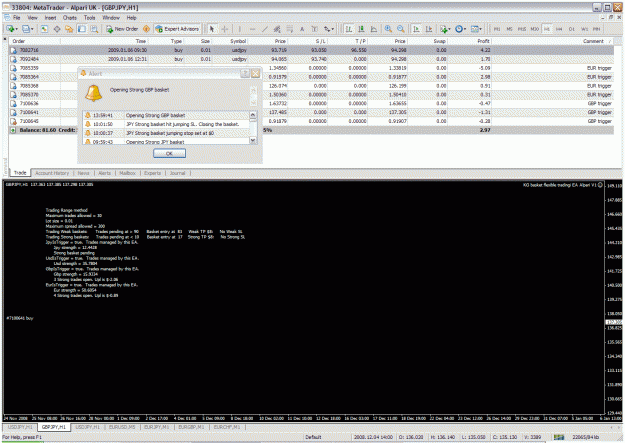Open the New Chart dropdown arrow
Image resolution: width=625 pixels, height=443 pixels.
16,29
